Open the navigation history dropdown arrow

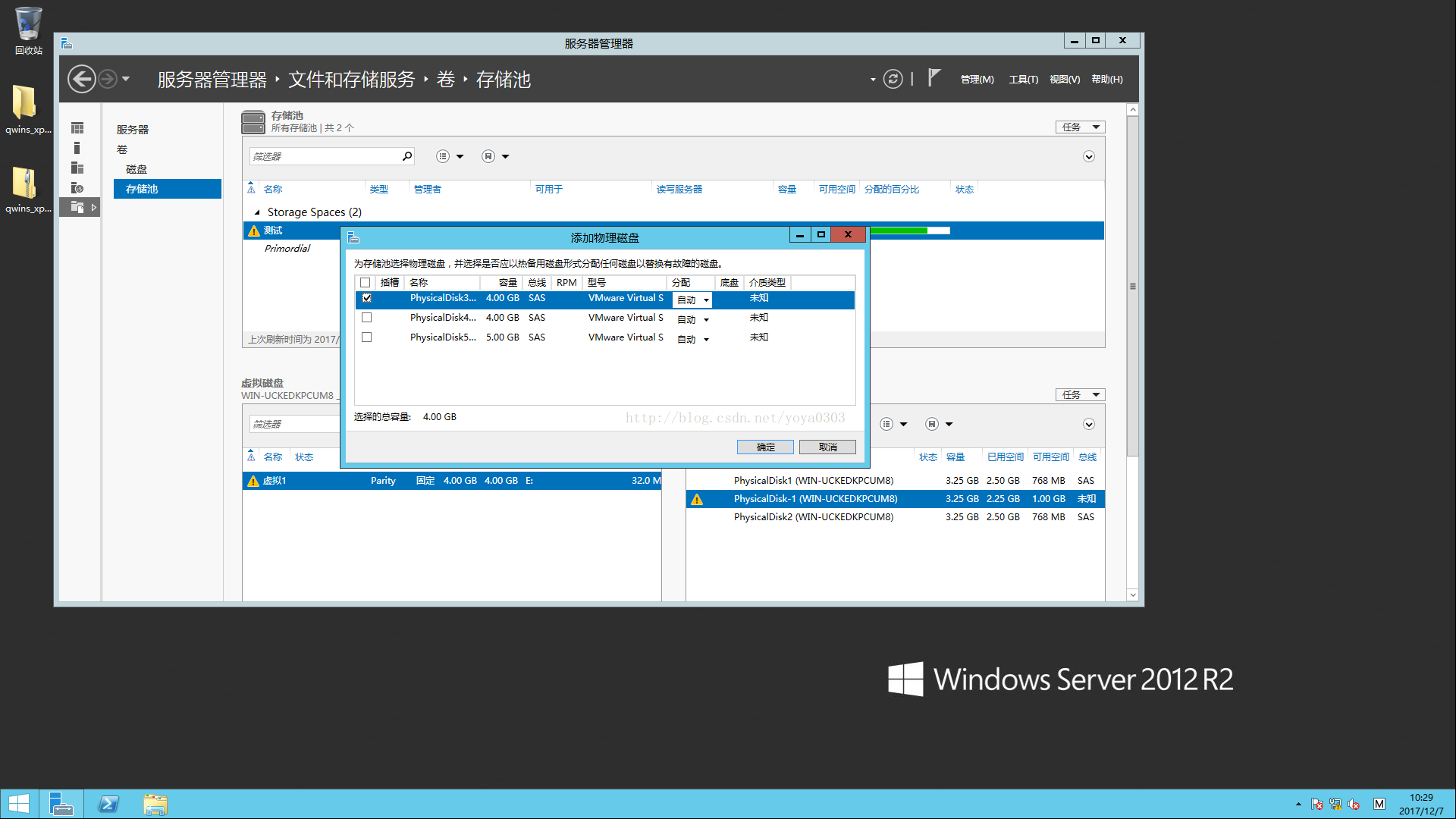(126, 79)
